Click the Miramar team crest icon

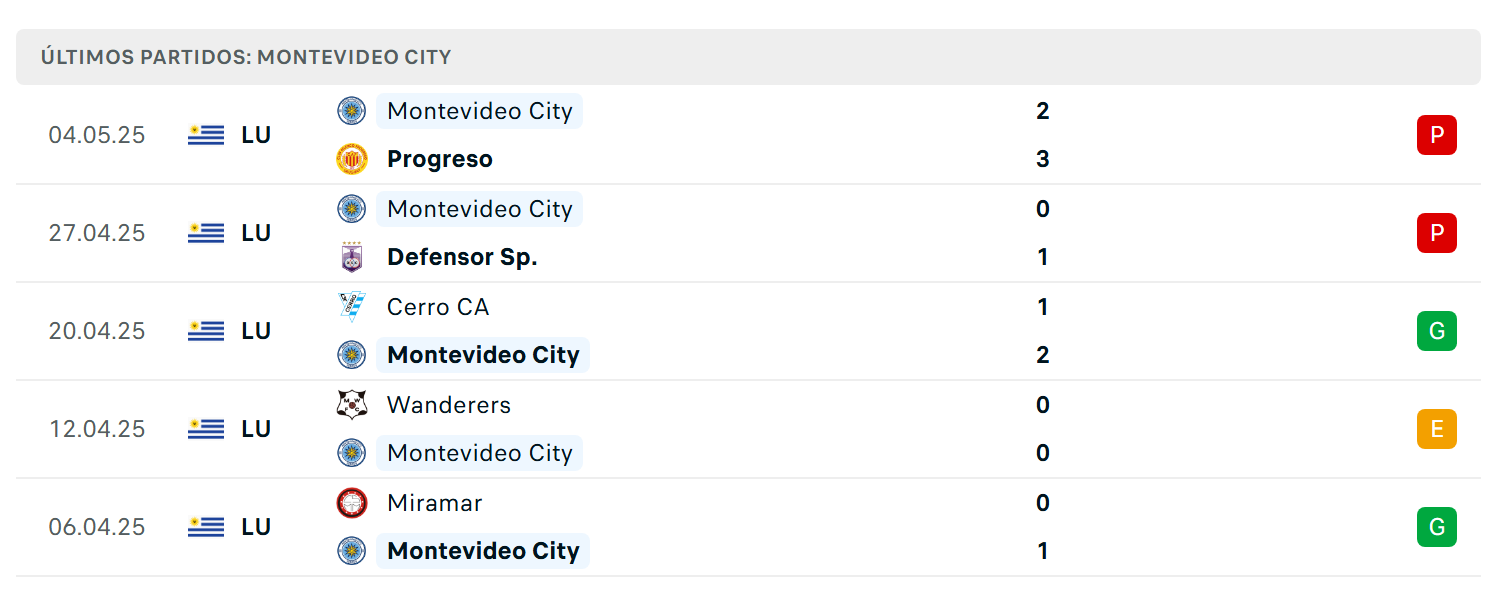pos(351,503)
